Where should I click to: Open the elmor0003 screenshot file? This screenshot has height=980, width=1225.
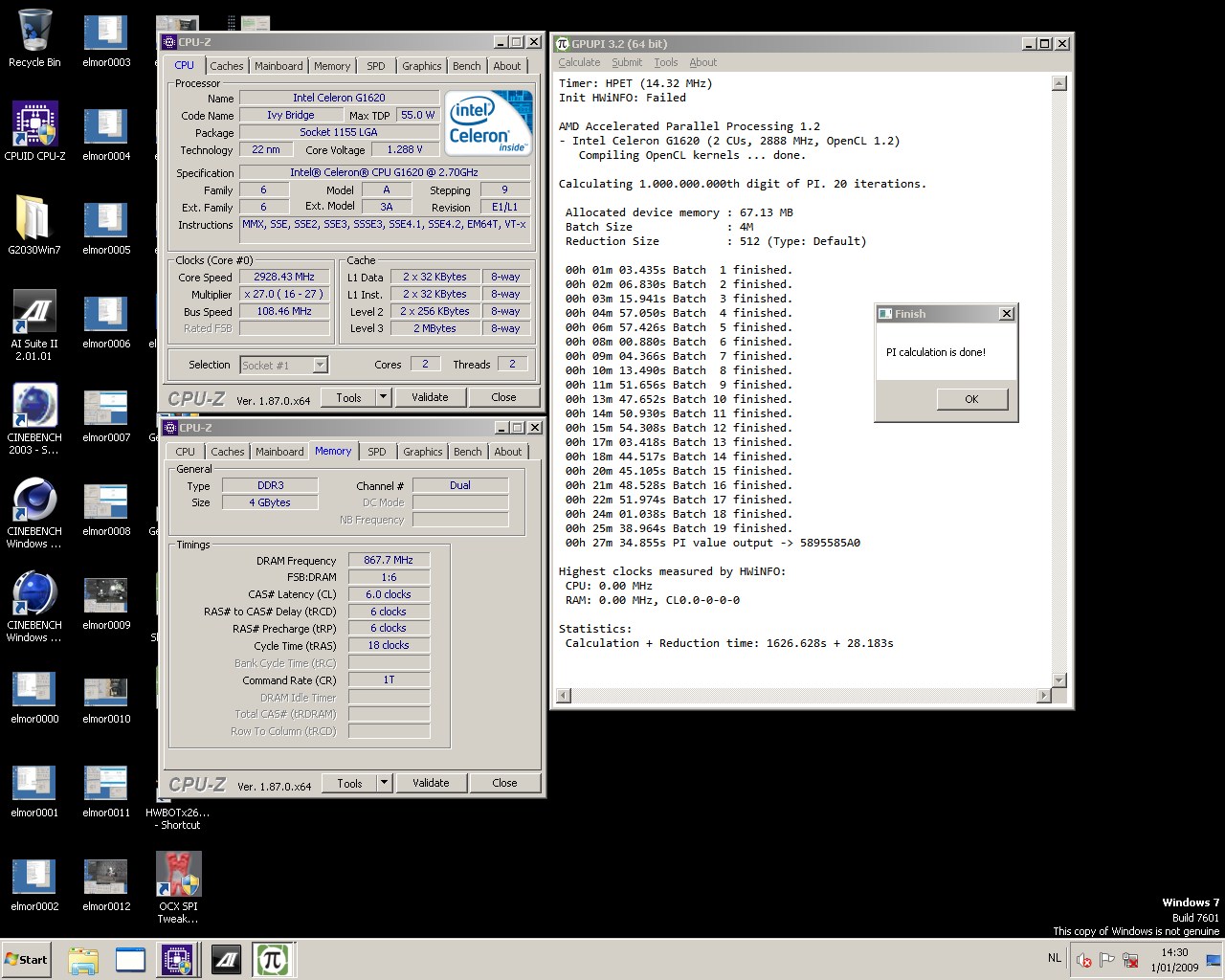(x=106, y=38)
